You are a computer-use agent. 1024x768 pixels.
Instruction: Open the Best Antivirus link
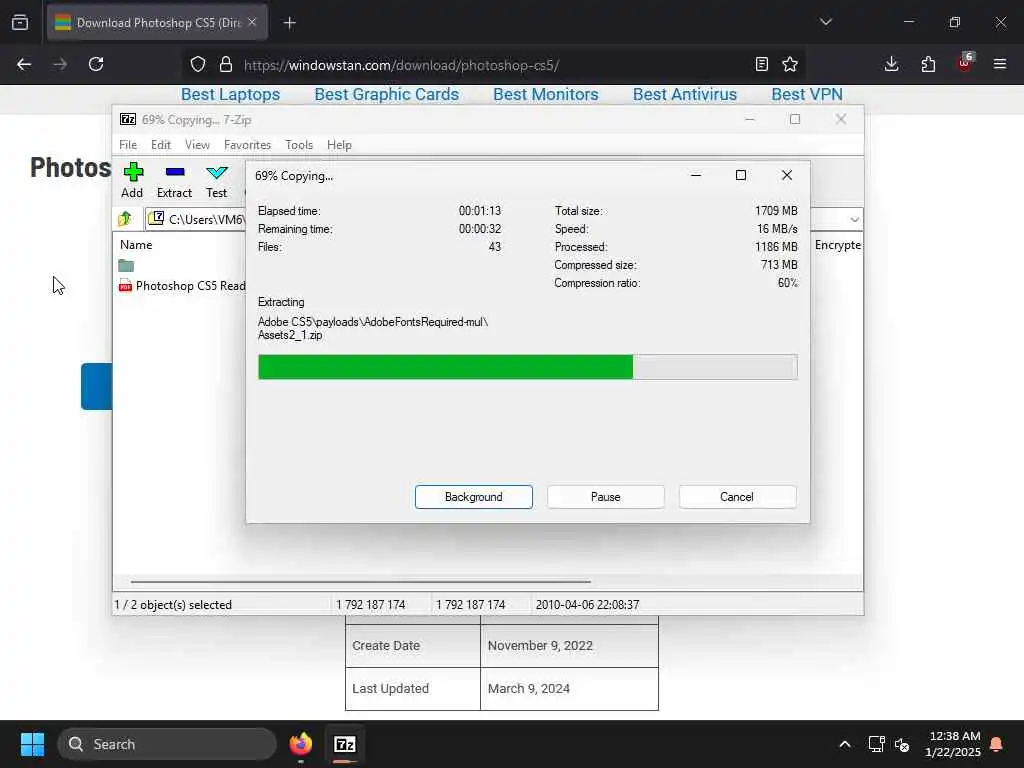pyautogui.click(x=685, y=95)
